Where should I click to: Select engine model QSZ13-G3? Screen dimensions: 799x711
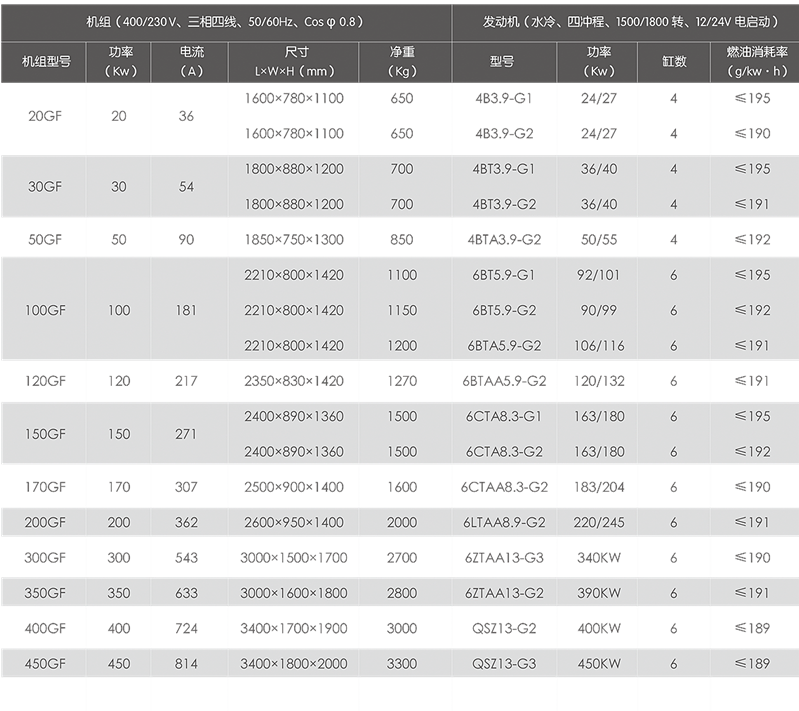(x=504, y=664)
